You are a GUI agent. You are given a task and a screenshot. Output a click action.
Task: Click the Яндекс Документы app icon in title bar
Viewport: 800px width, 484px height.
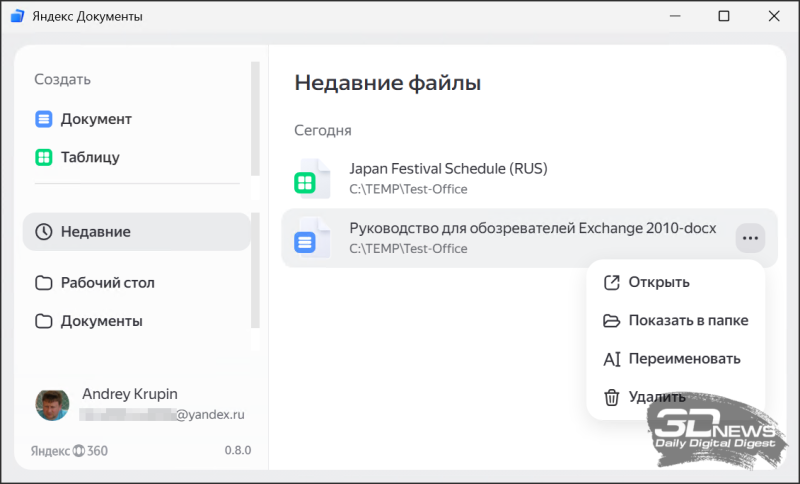pyautogui.click(x=17, y=16)
